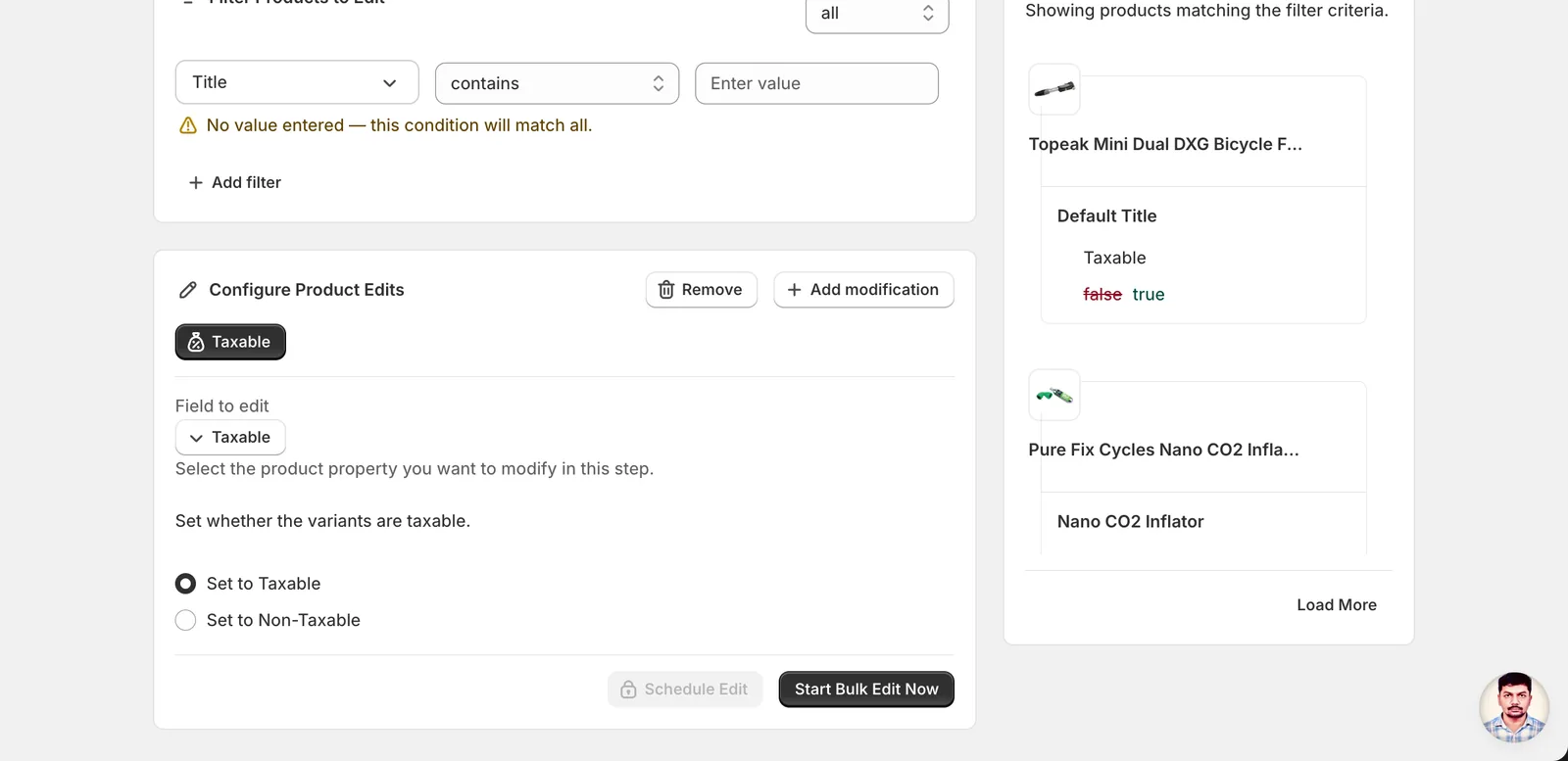Click the trash icon in Remove button
Screen dimensions: 1568x761
(x=666, y=290)
